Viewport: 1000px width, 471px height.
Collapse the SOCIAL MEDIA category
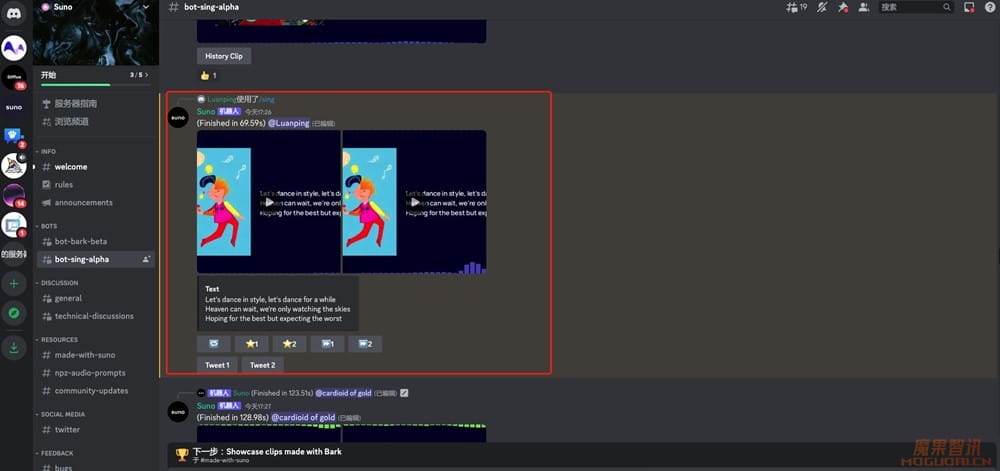[x=62, y=414]
